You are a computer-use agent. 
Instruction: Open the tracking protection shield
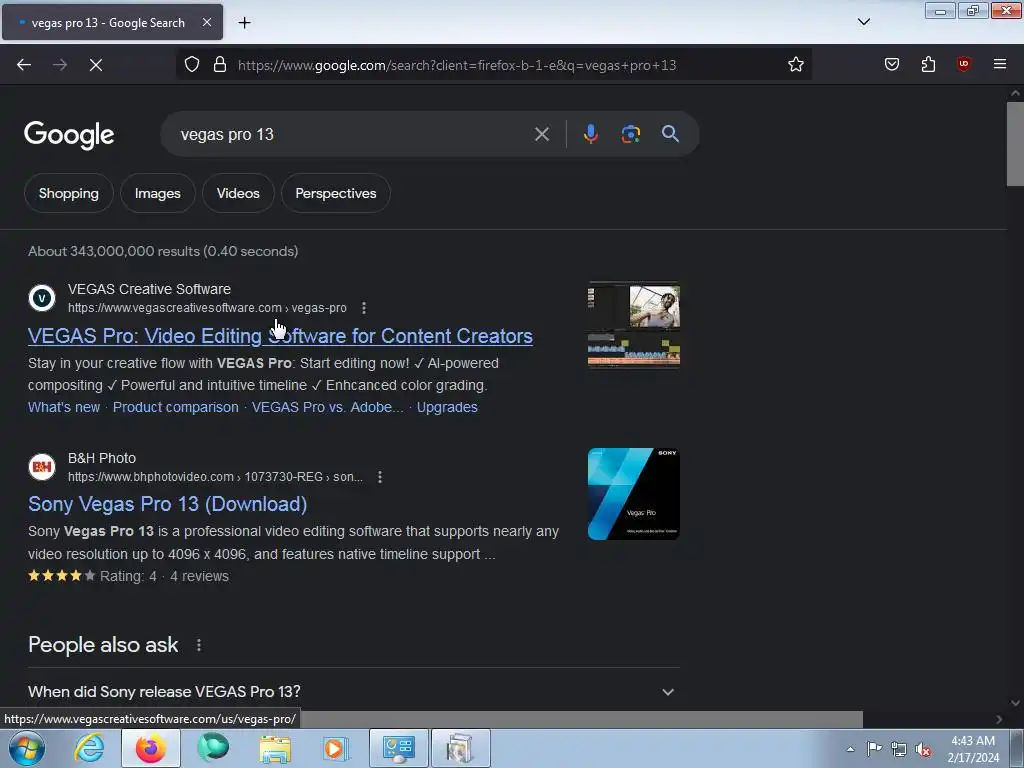tap(192, 64)
